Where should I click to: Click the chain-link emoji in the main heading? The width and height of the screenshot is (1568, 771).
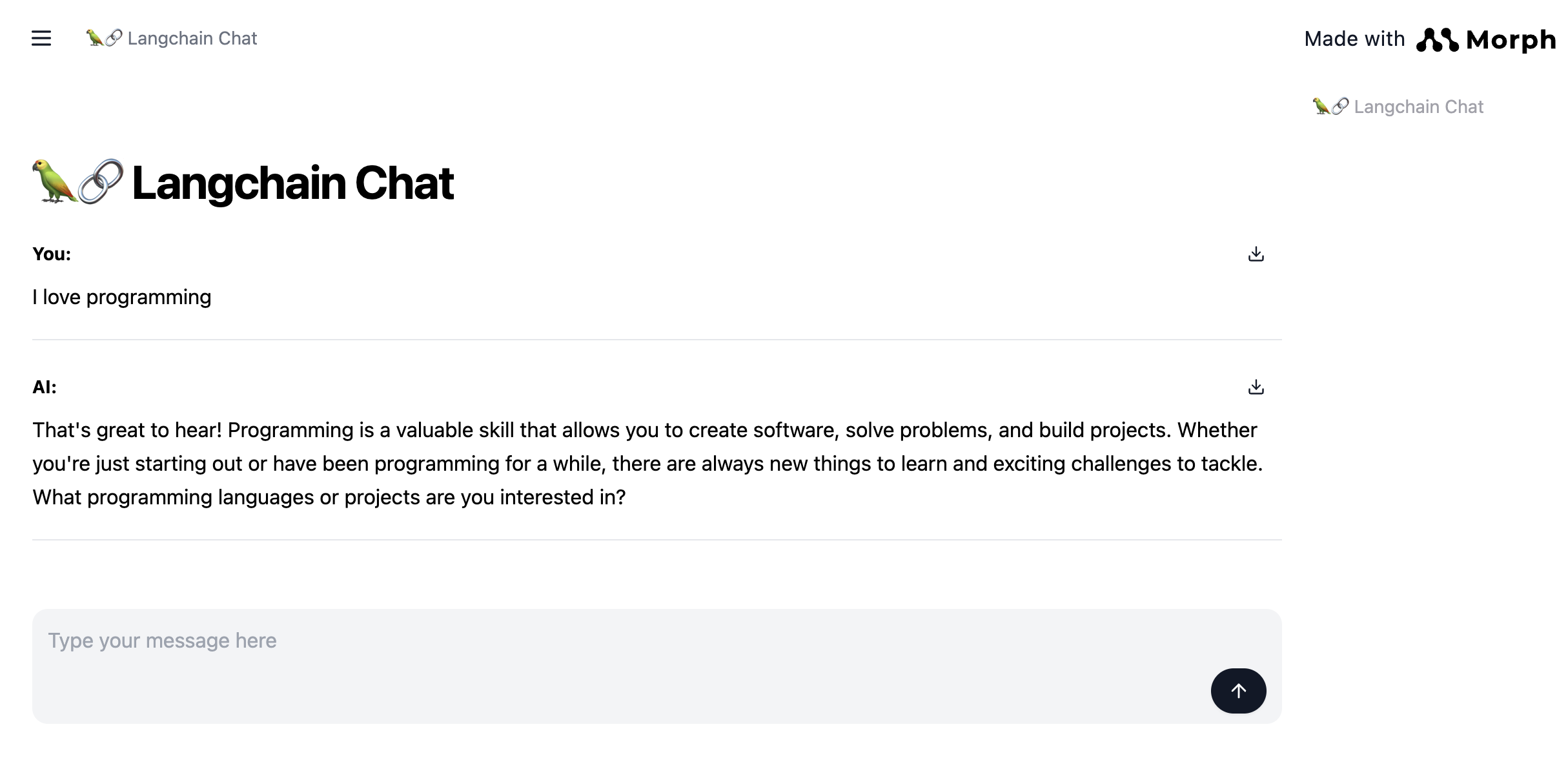pos(101,181)
